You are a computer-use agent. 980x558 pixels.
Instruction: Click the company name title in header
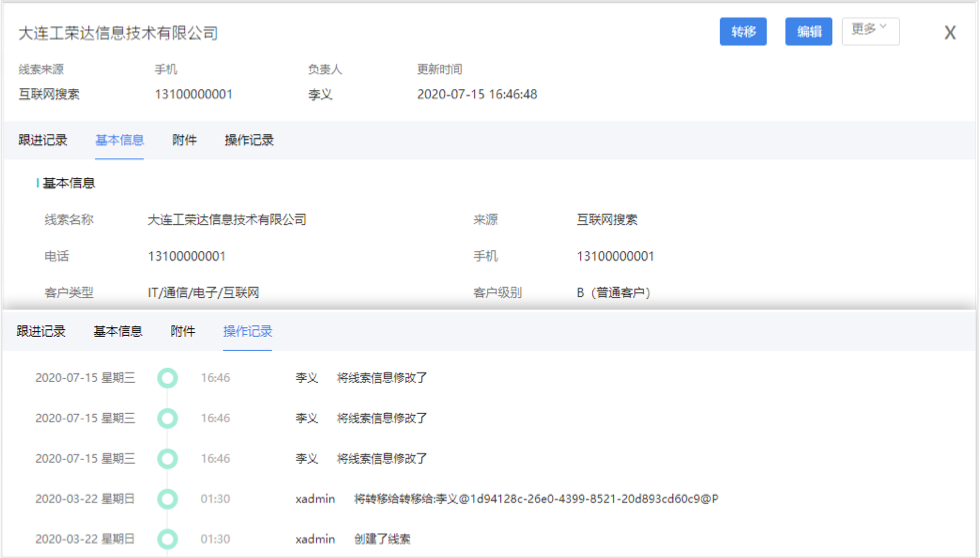118,33
